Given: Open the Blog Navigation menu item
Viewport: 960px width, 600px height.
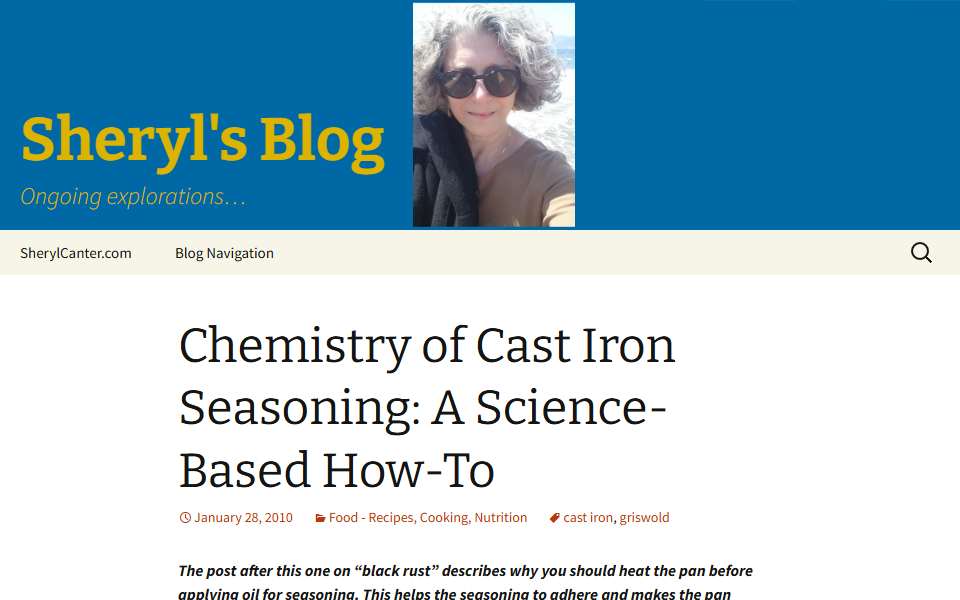Looking at the screenshot, I should [x=224, y=253].
